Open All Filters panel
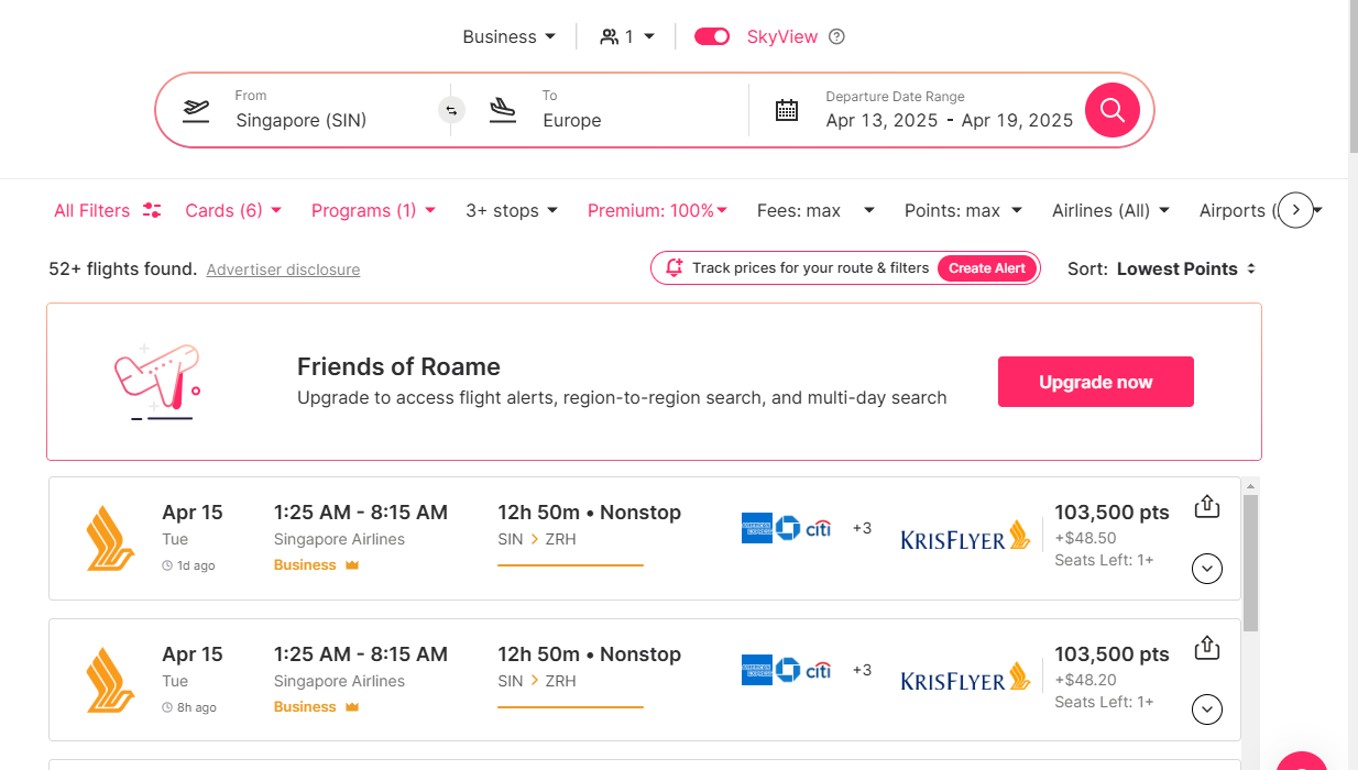Image resolution: width=1358 pixels, height=770 pixels. [x=107, y=211]
